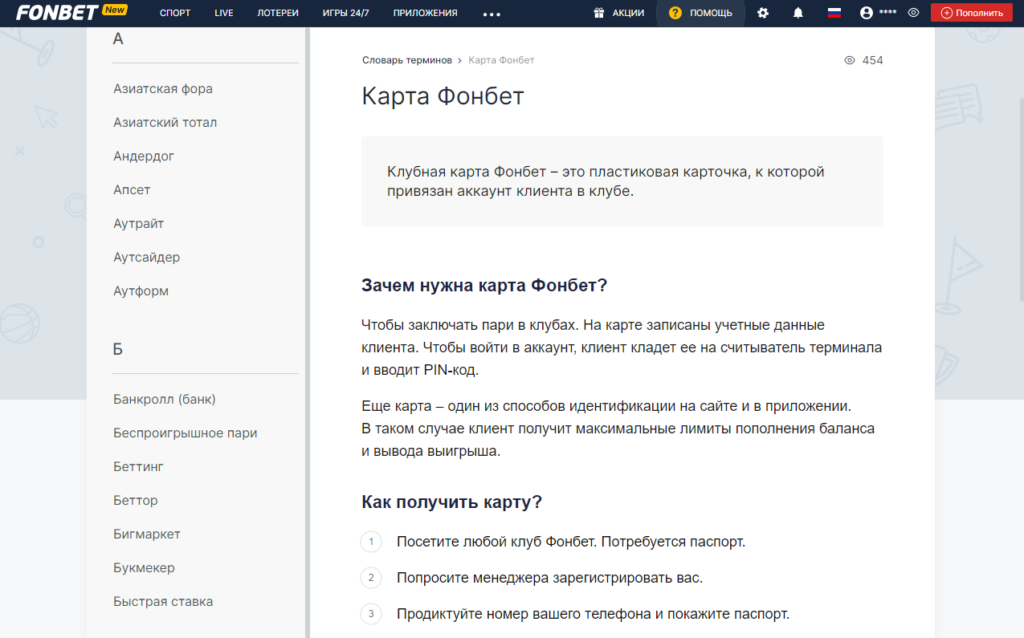Open the Банкролл (банк) term
1024x638 pixels.
click(x=165, y=399)
